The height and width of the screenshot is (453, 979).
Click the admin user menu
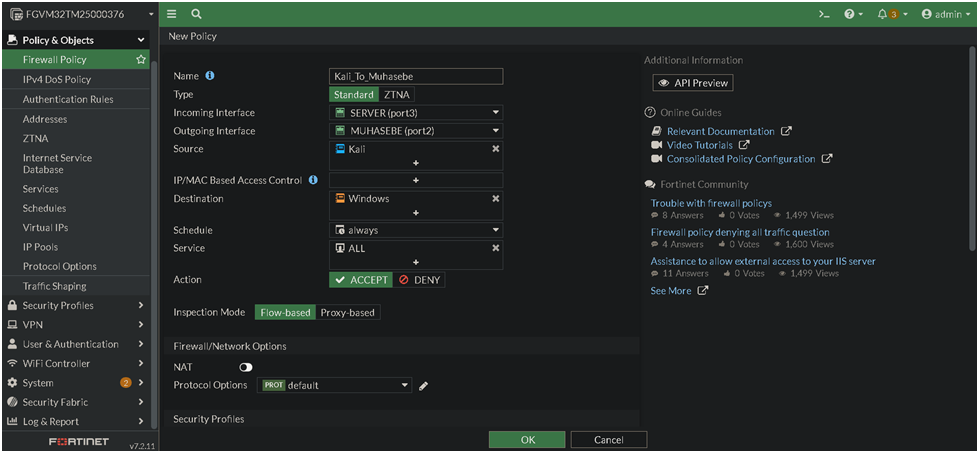946,14
